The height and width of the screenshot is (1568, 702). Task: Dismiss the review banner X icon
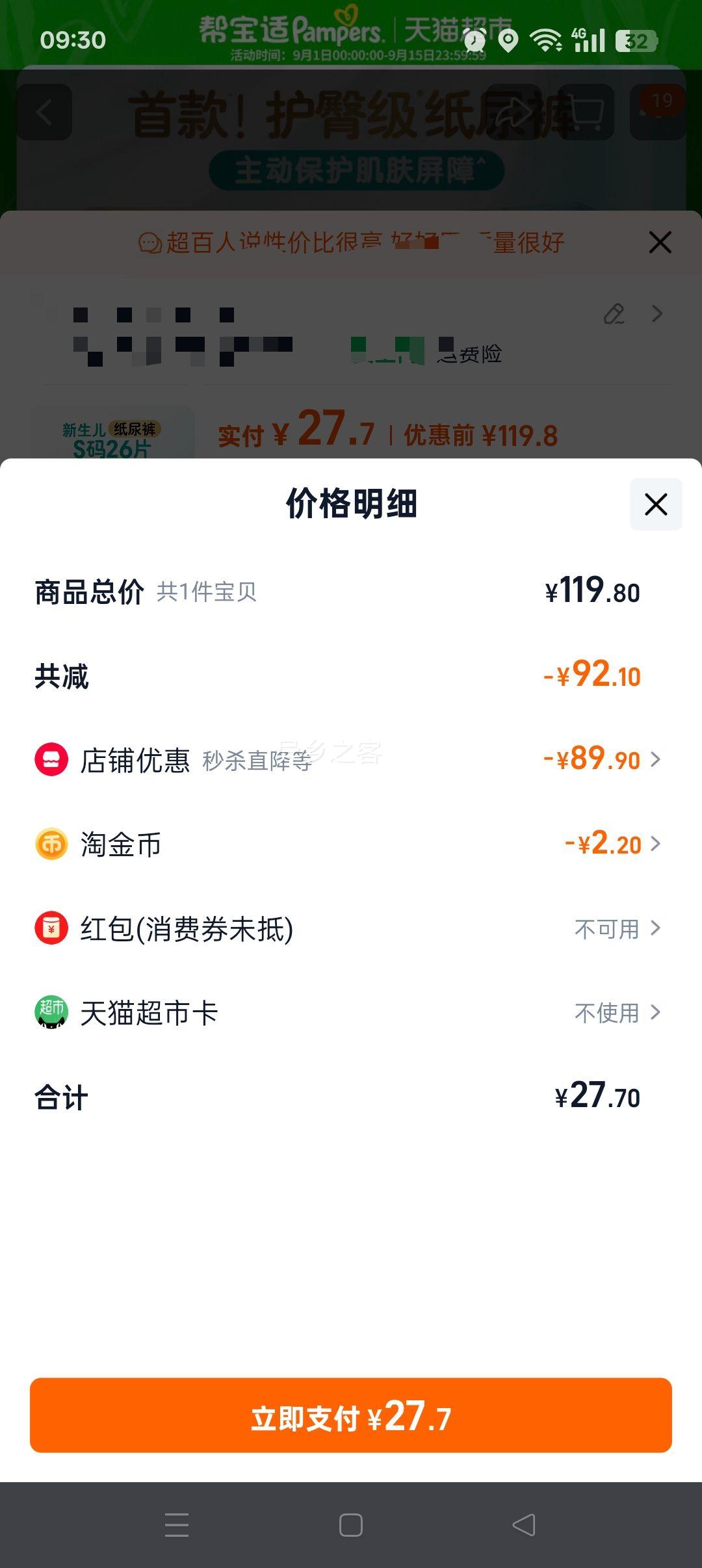tap(660, 242)
